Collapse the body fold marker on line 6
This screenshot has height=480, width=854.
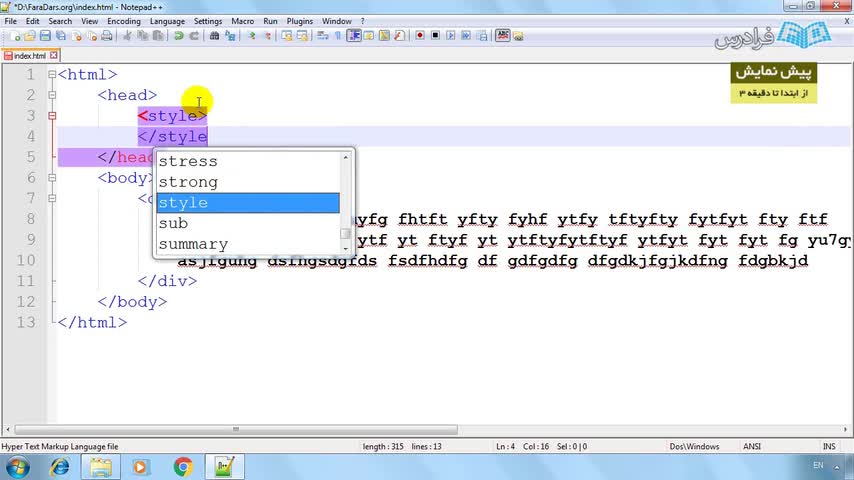(x=52, y=178)
